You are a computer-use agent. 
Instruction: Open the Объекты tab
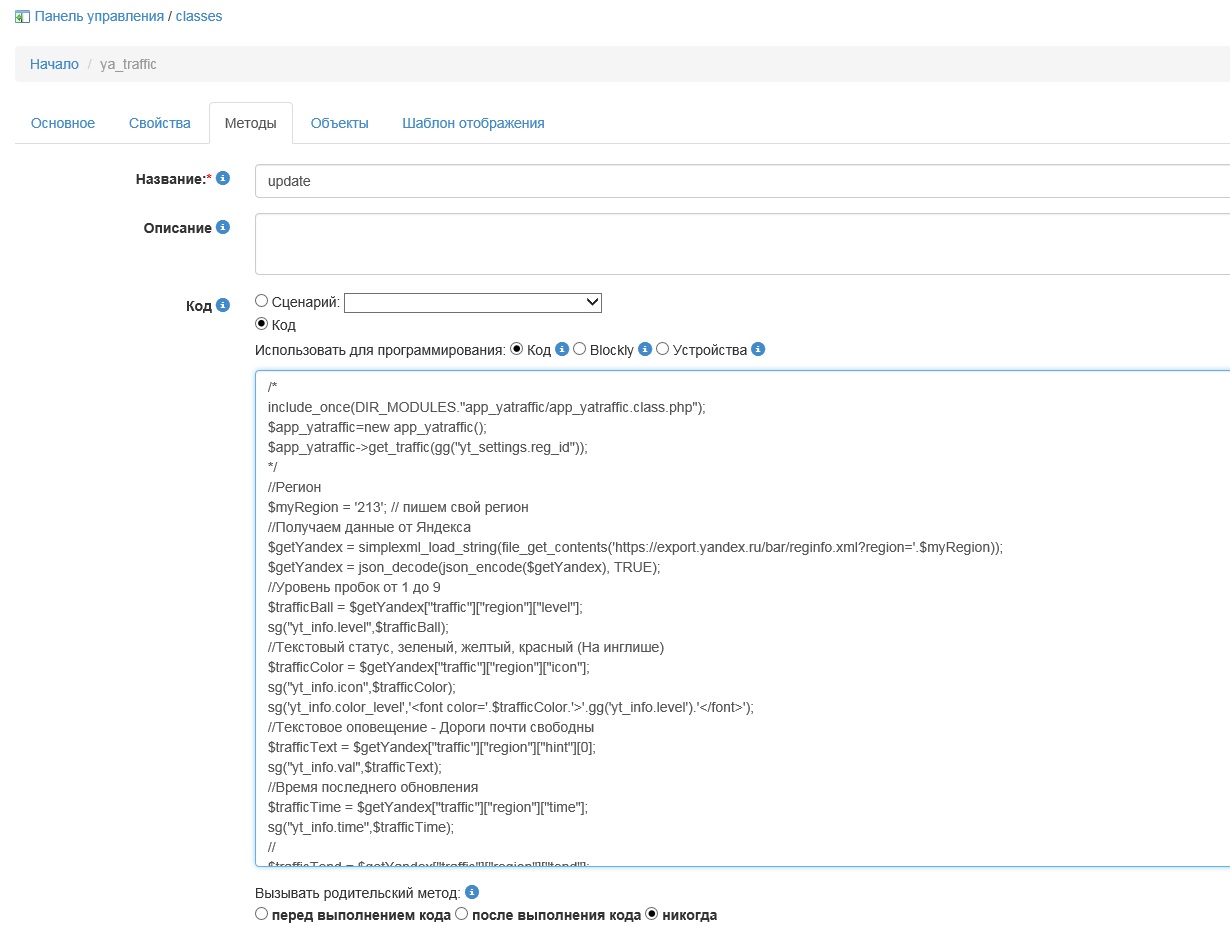[x=339, y=123]
